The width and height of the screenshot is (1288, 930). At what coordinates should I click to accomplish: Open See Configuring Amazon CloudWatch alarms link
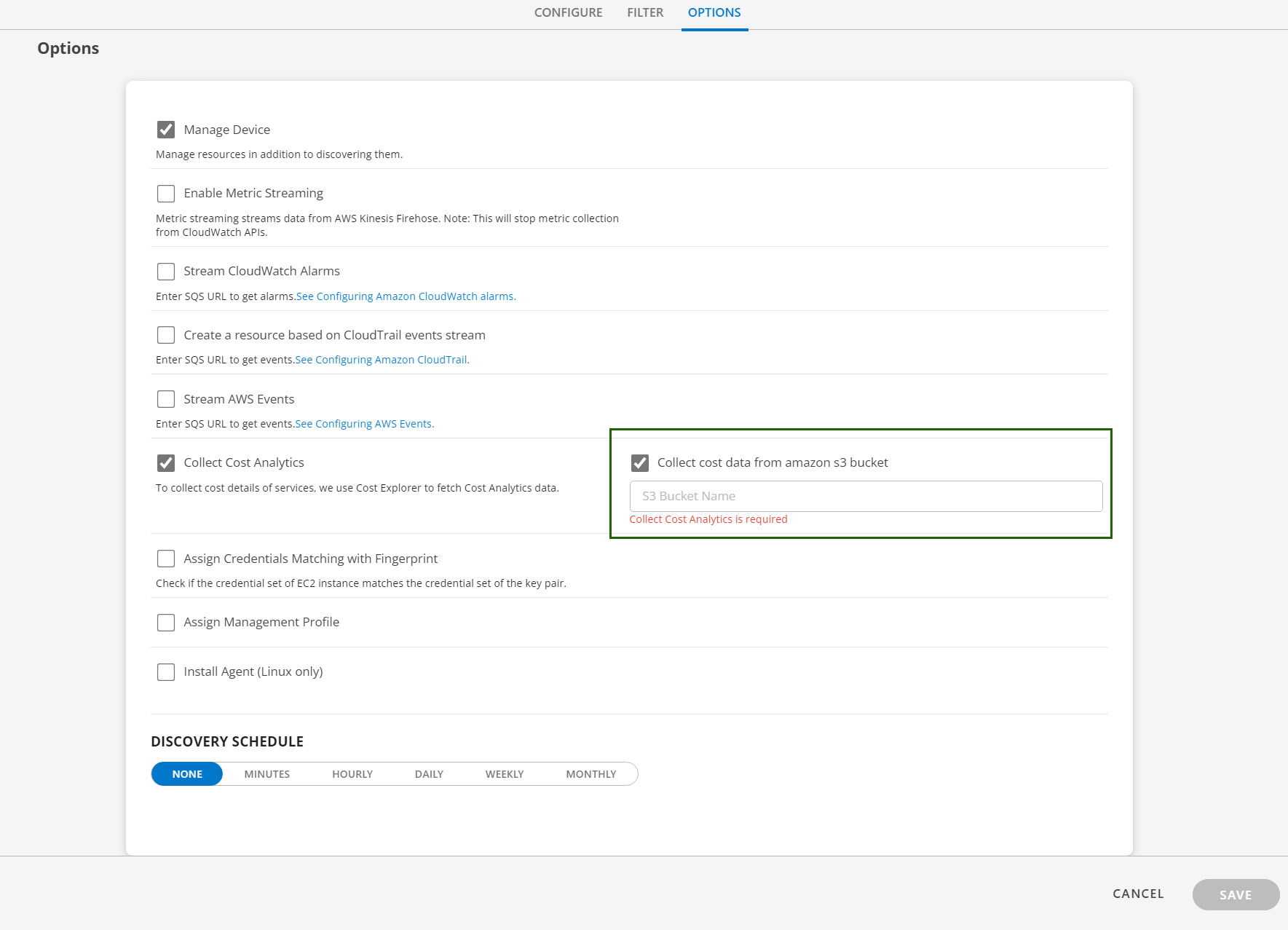click(406, 296)
